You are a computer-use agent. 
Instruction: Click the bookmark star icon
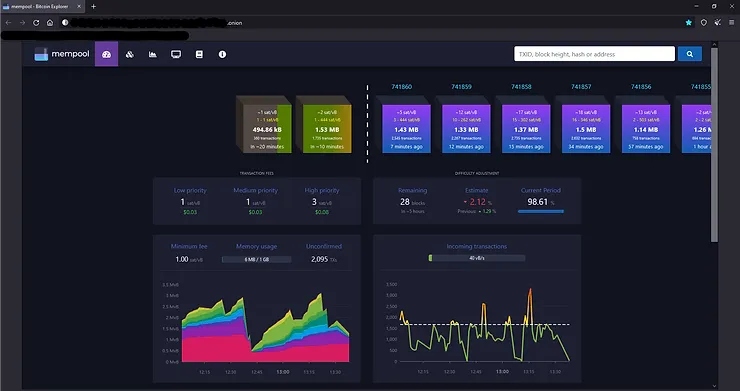tap(689, 23)
